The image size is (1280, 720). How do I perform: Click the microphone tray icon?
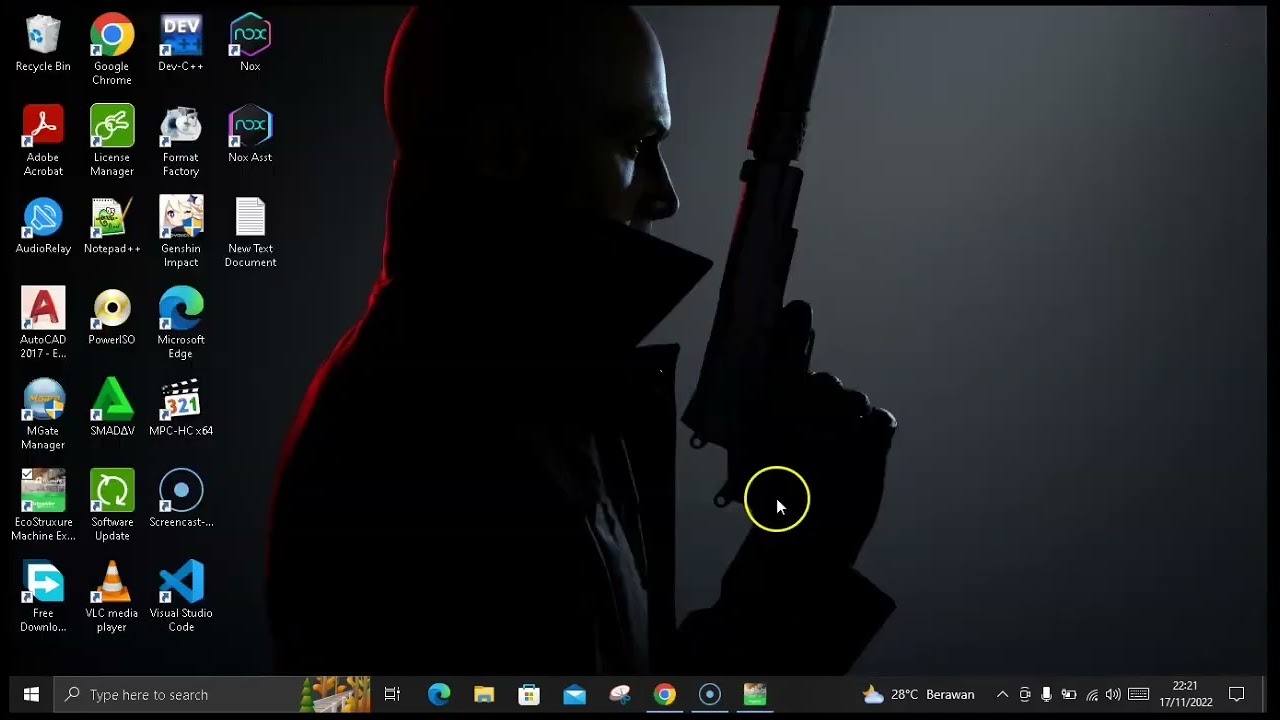[x=1046, y=694]
